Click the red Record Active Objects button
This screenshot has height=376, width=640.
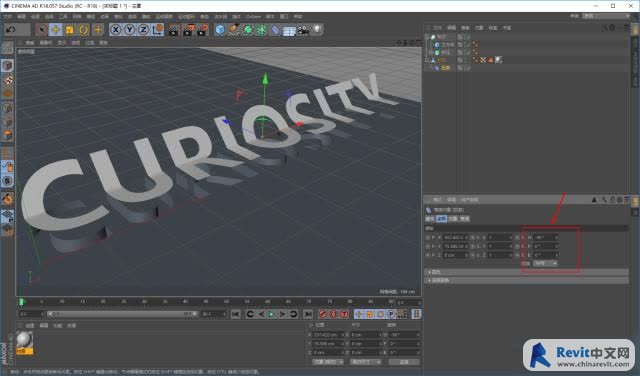(322, 314)
